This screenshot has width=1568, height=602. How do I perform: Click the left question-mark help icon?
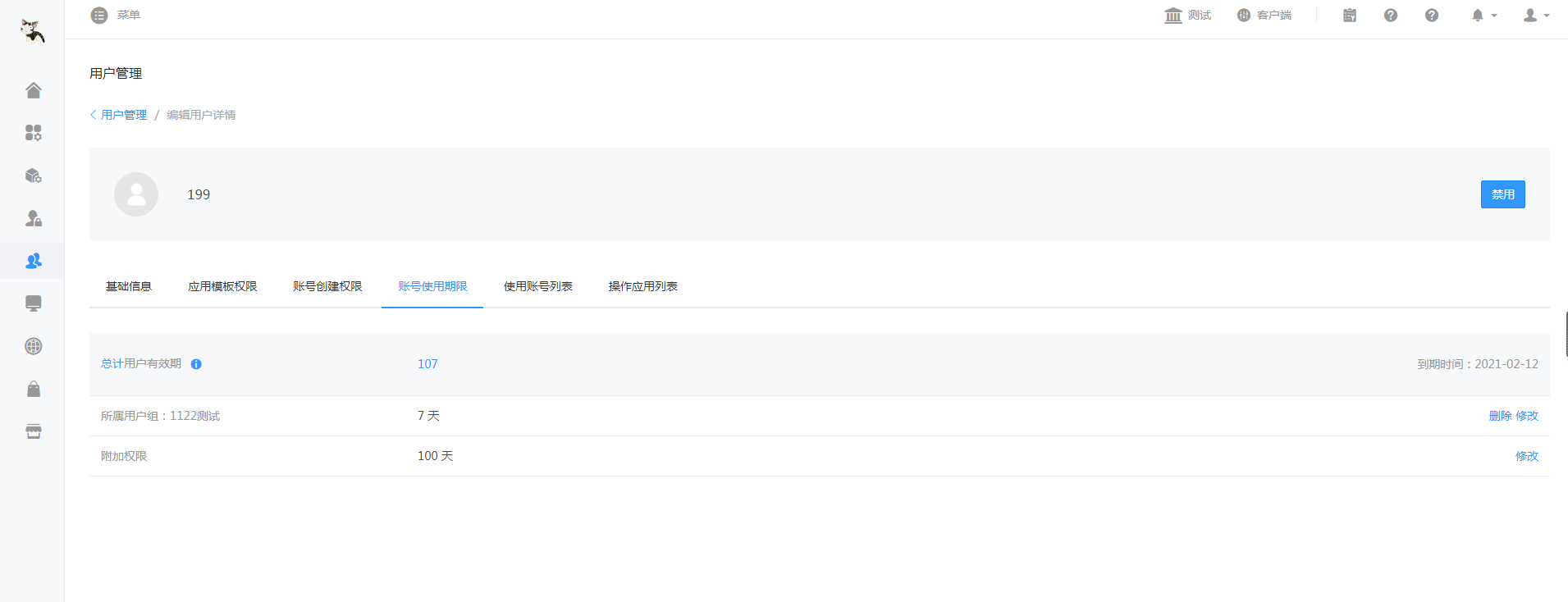tap(1391, 16)
